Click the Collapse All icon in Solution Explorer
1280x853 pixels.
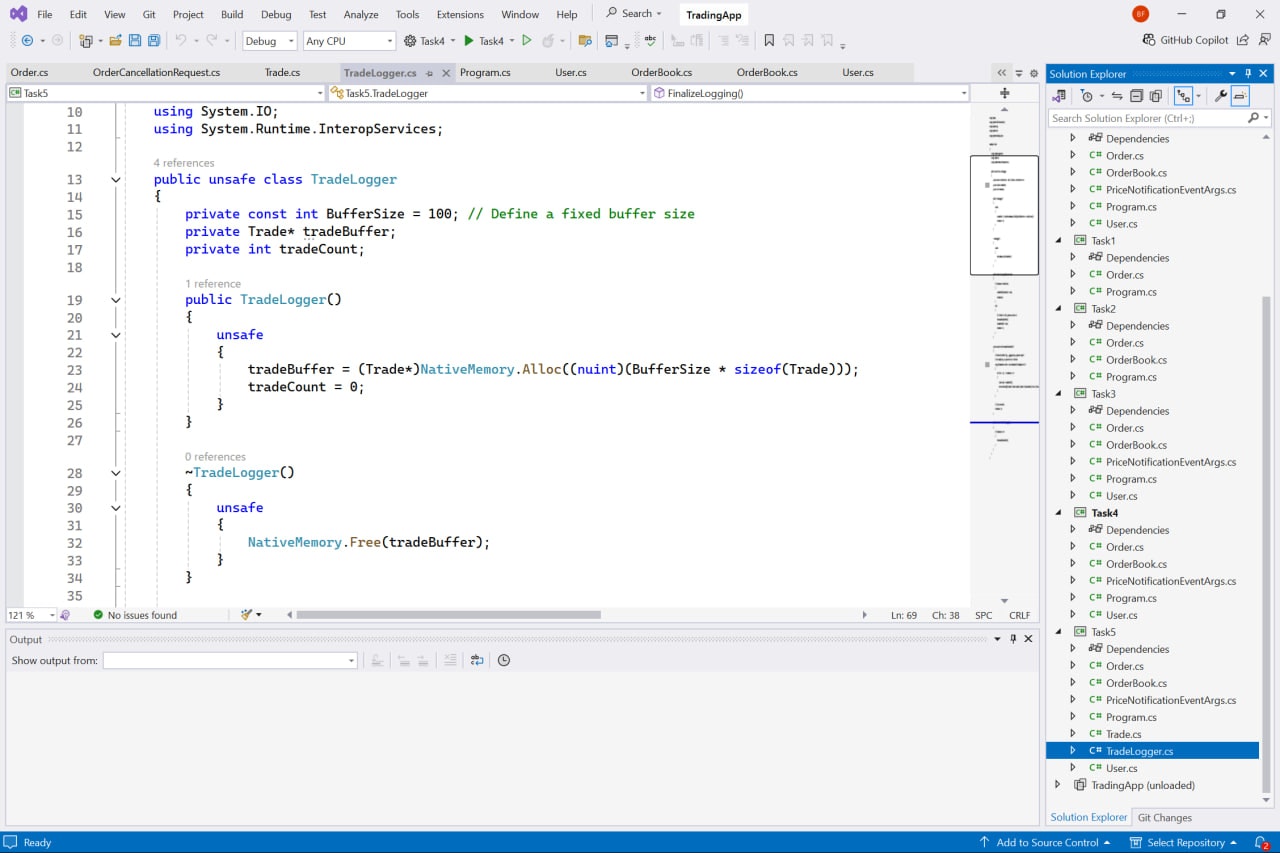pyautogui.click(x=1136, y=96)
